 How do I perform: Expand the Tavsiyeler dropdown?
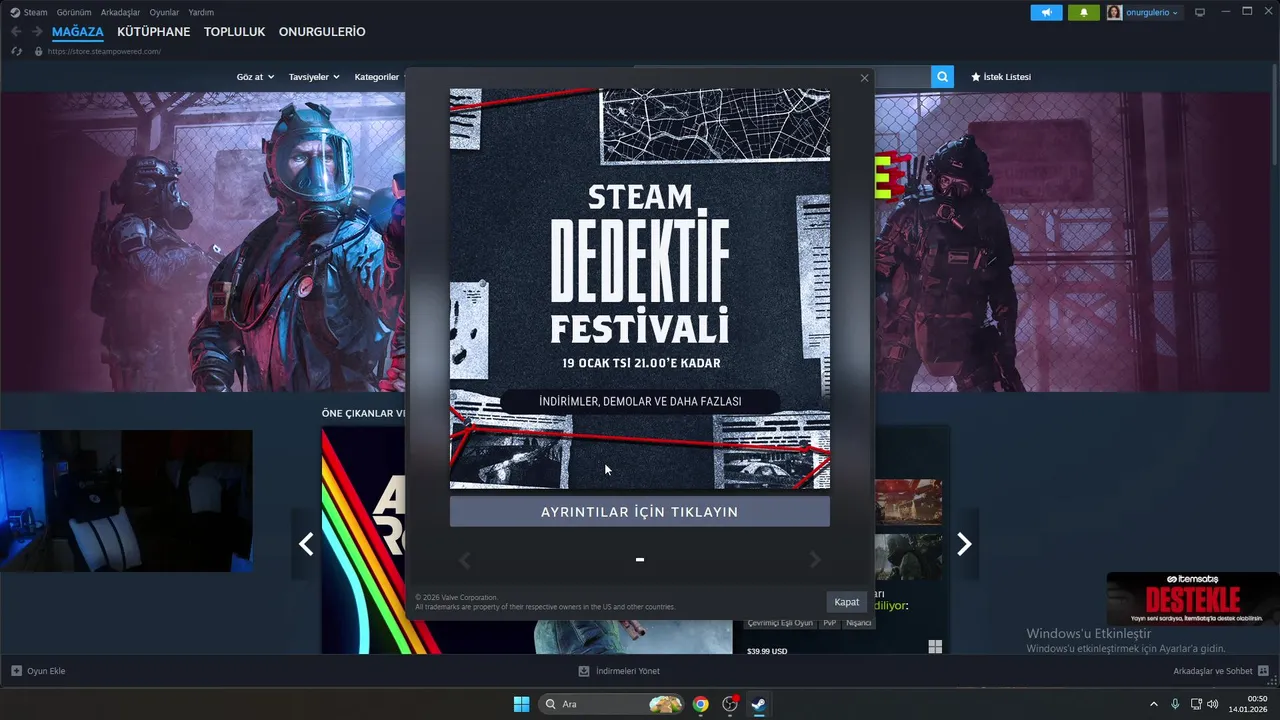314,77
